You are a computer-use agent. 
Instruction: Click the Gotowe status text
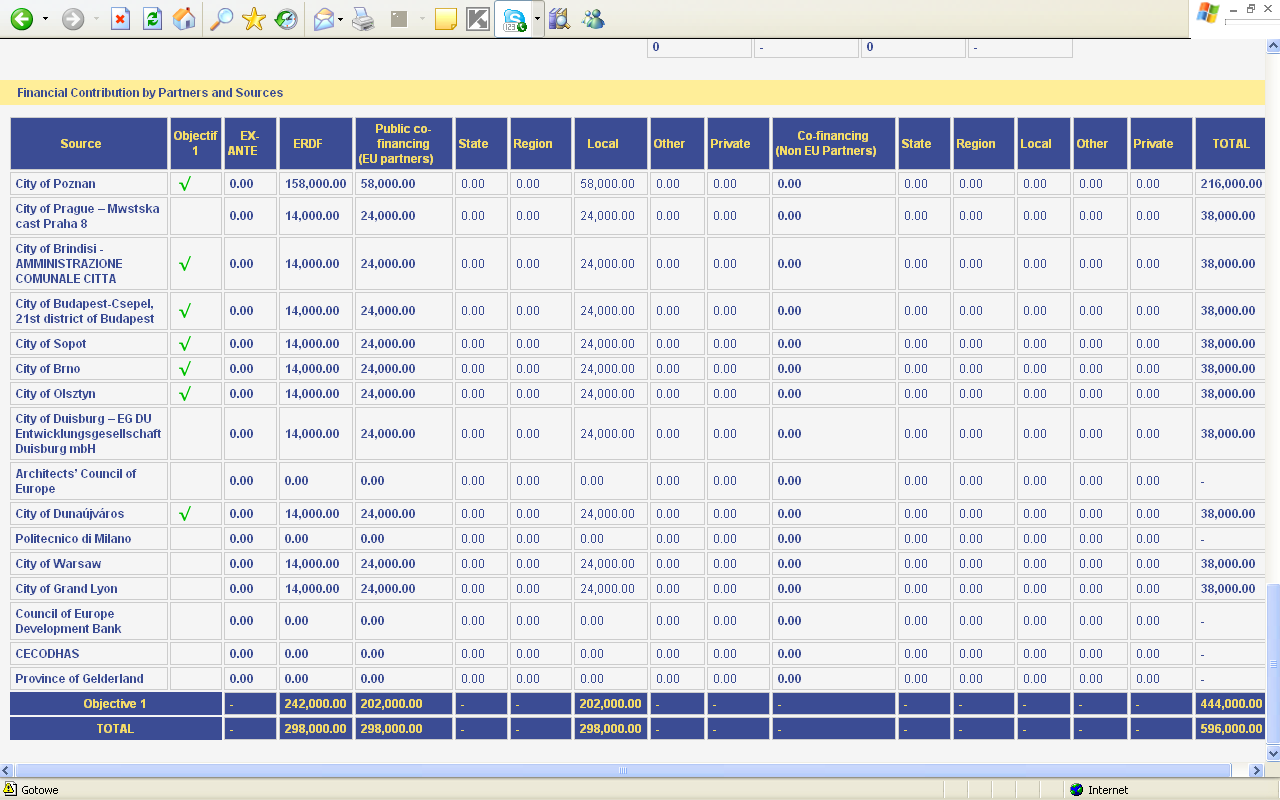pyautogui.click(x=40, y=790)
